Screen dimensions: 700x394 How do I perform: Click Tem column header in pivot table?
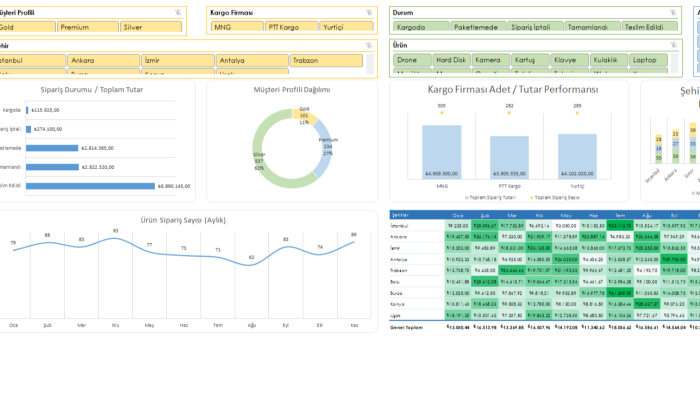620,215
